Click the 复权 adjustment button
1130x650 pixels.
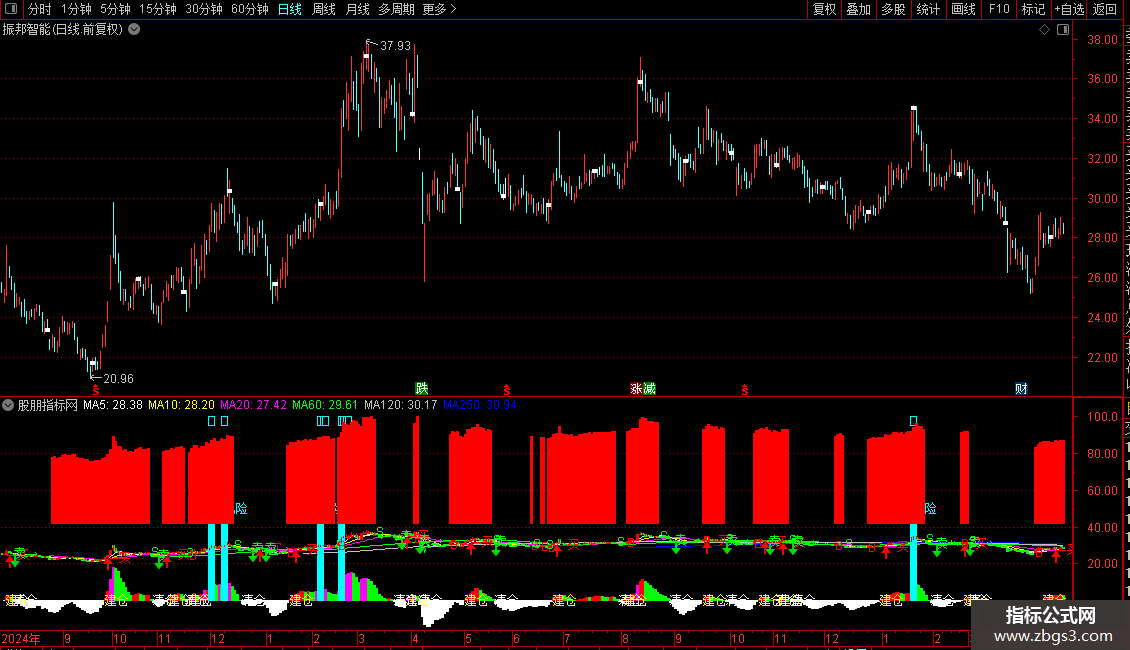[824, 9]
